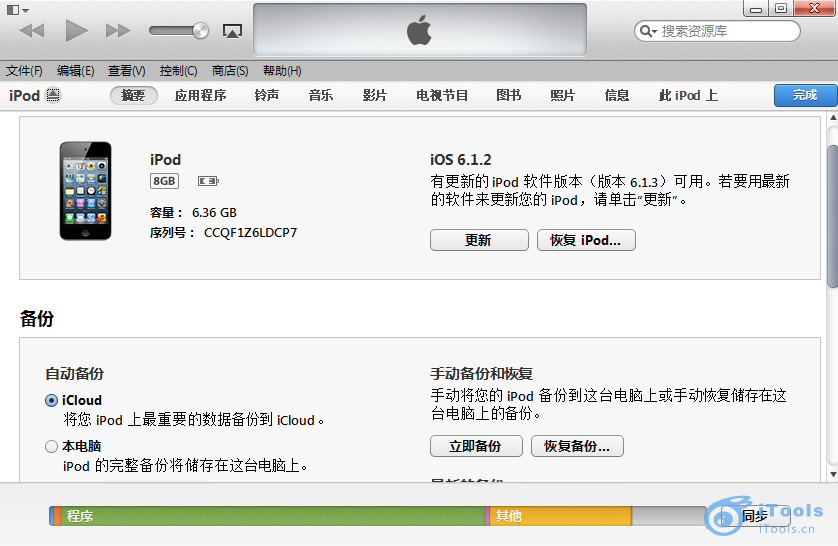Skip forward with the next track button
Screen dimensions: 838x546
[x=118, y=31]
